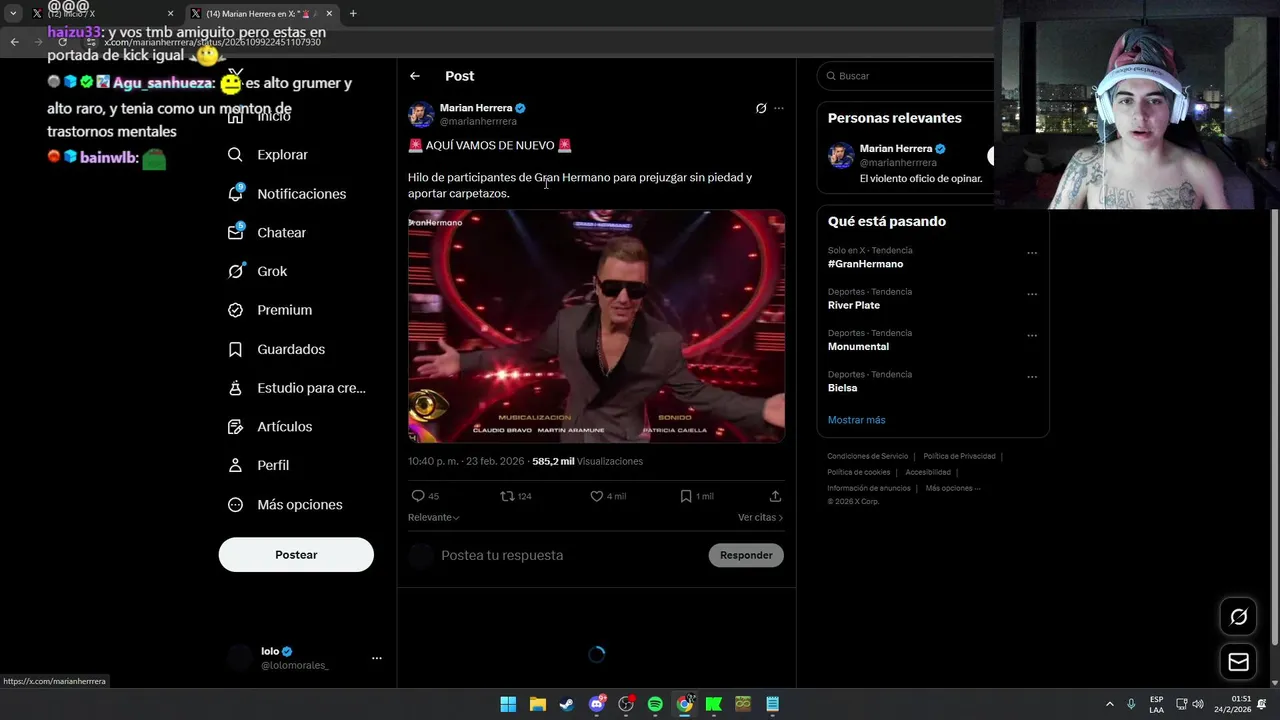Open Chatear envelope icon
This screenshot has height=720, width=1280.
[x=236, y=232]
